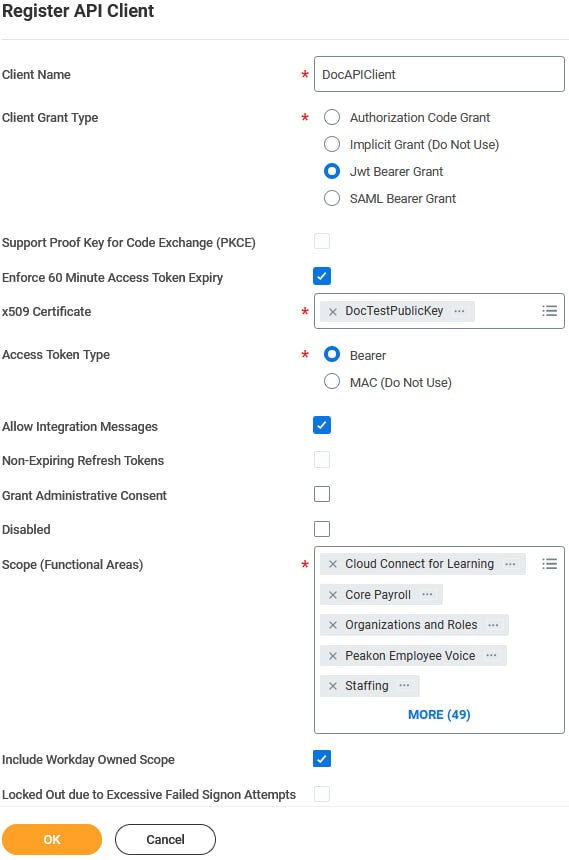The height and width of the screenshot is (860, 569).
Task: Open related actions for Staffing
Action: coord(404,685)
